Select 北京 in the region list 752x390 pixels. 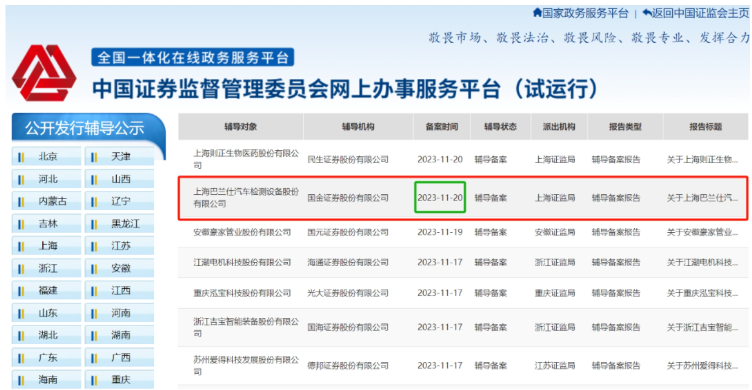[47, 156]
